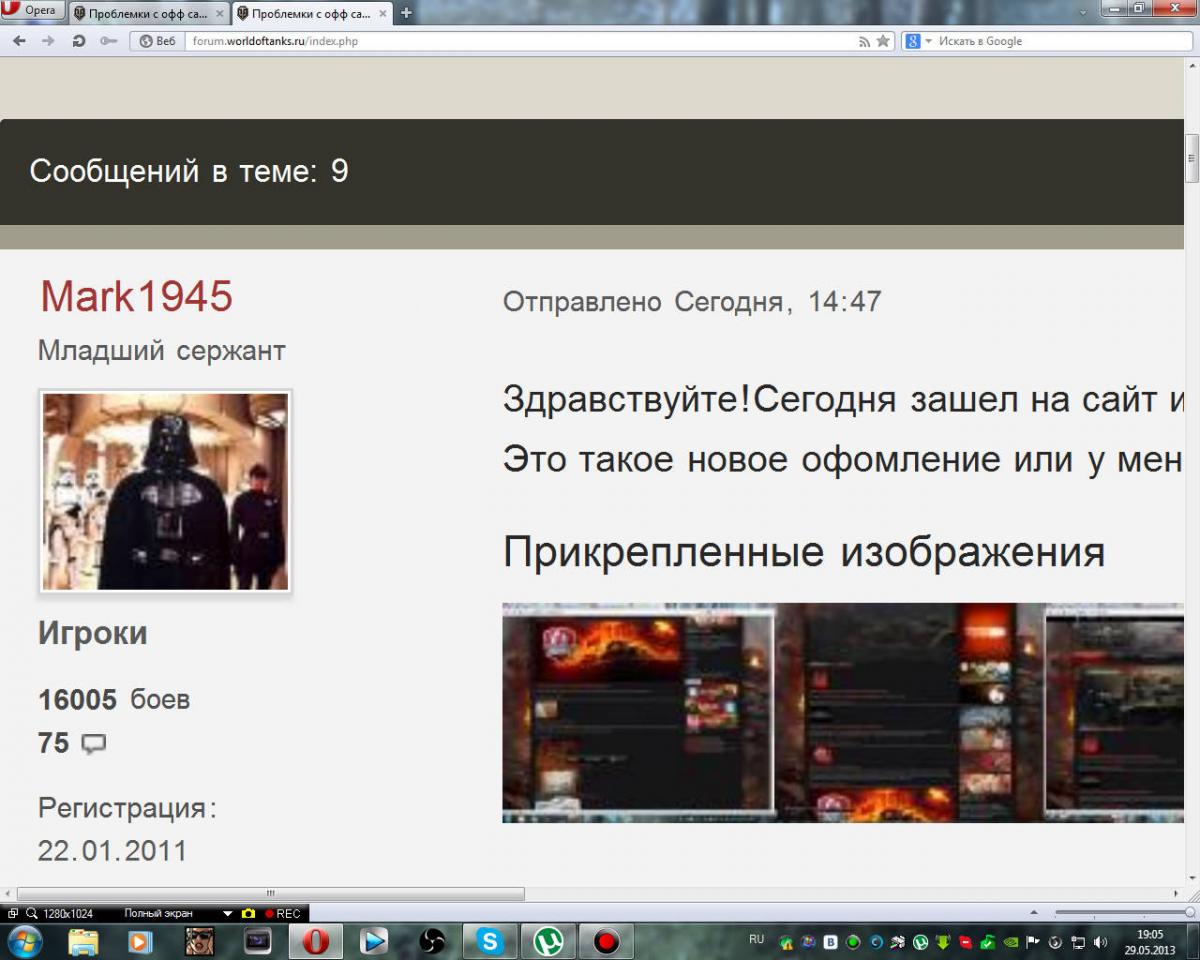Image resolution: width=1200 pixels, height=960 pixels.
Task: Click Отправлено Сегодня, 14:47 timestamp
Action: point(692,302)
